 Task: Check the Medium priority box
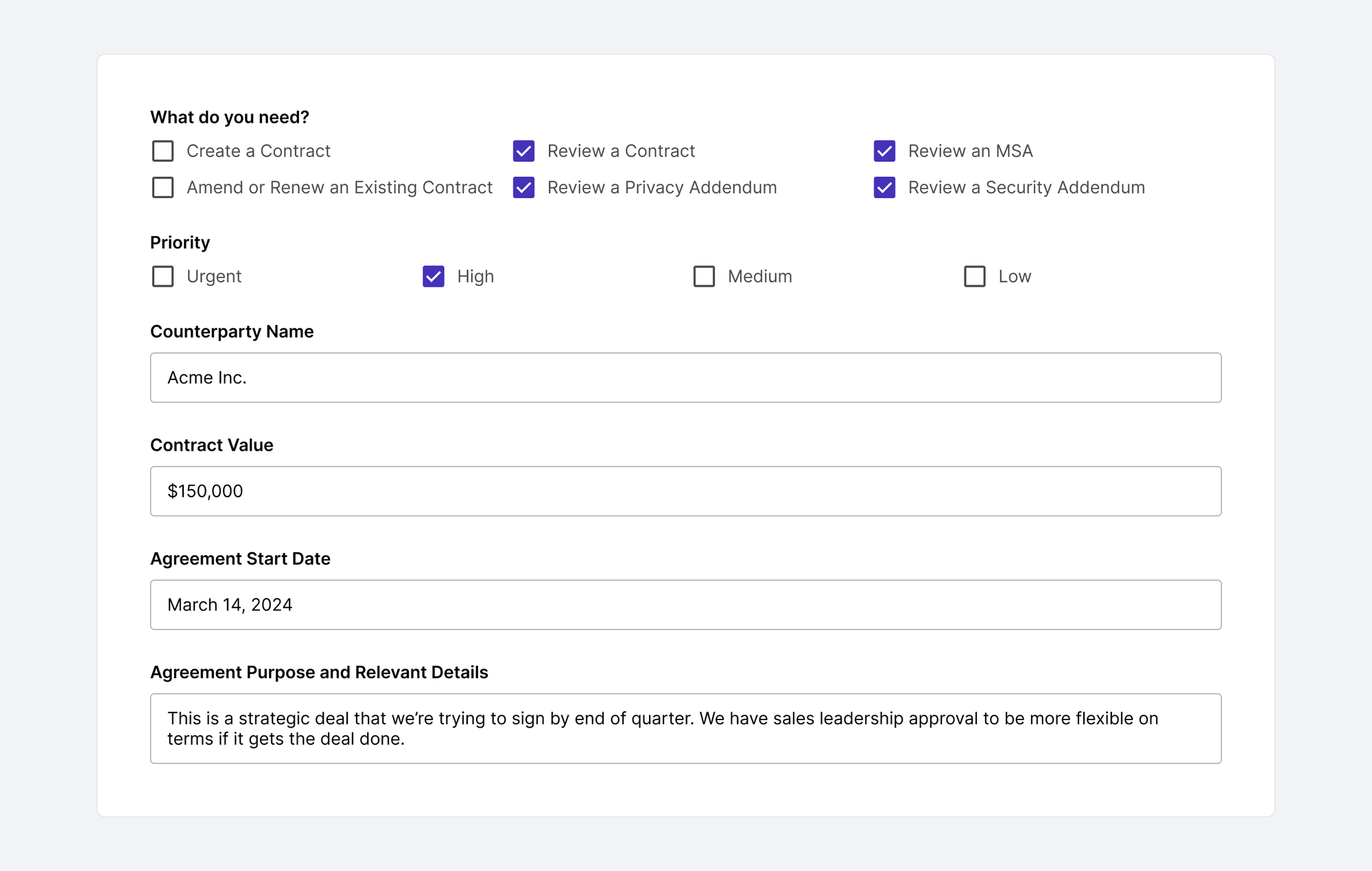[703, 276]
